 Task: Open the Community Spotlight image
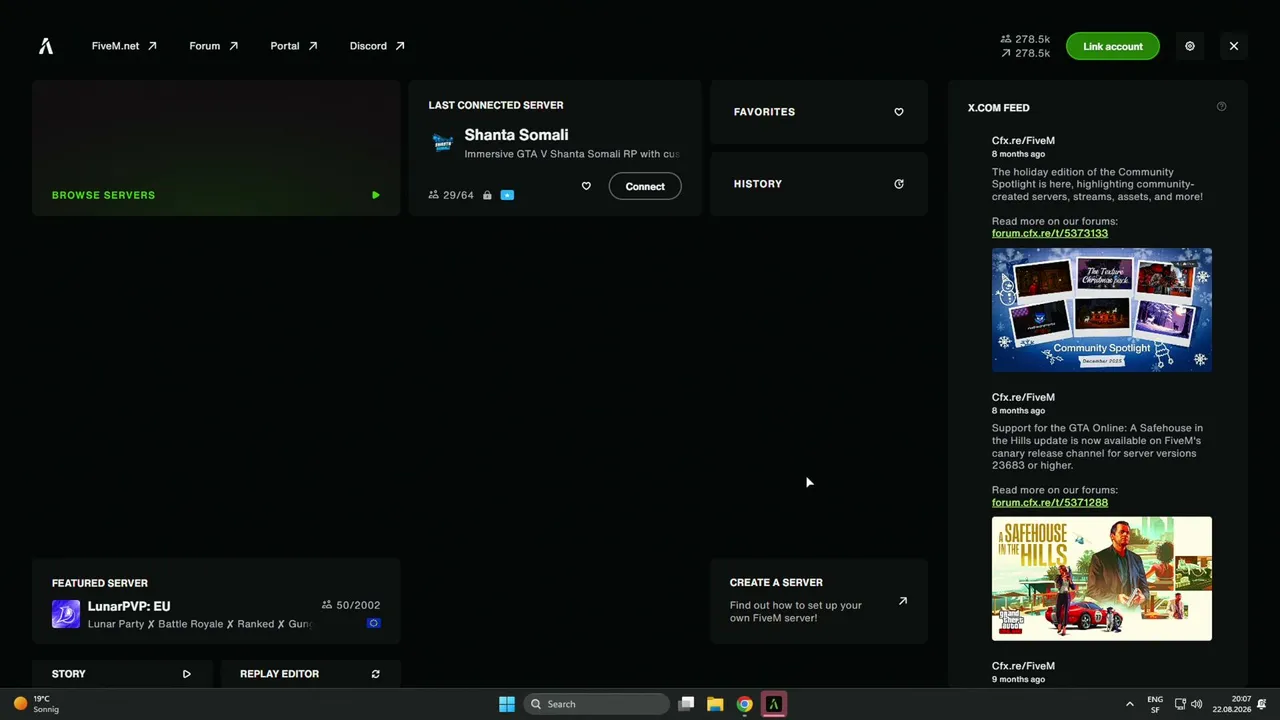pos(1102,310)
